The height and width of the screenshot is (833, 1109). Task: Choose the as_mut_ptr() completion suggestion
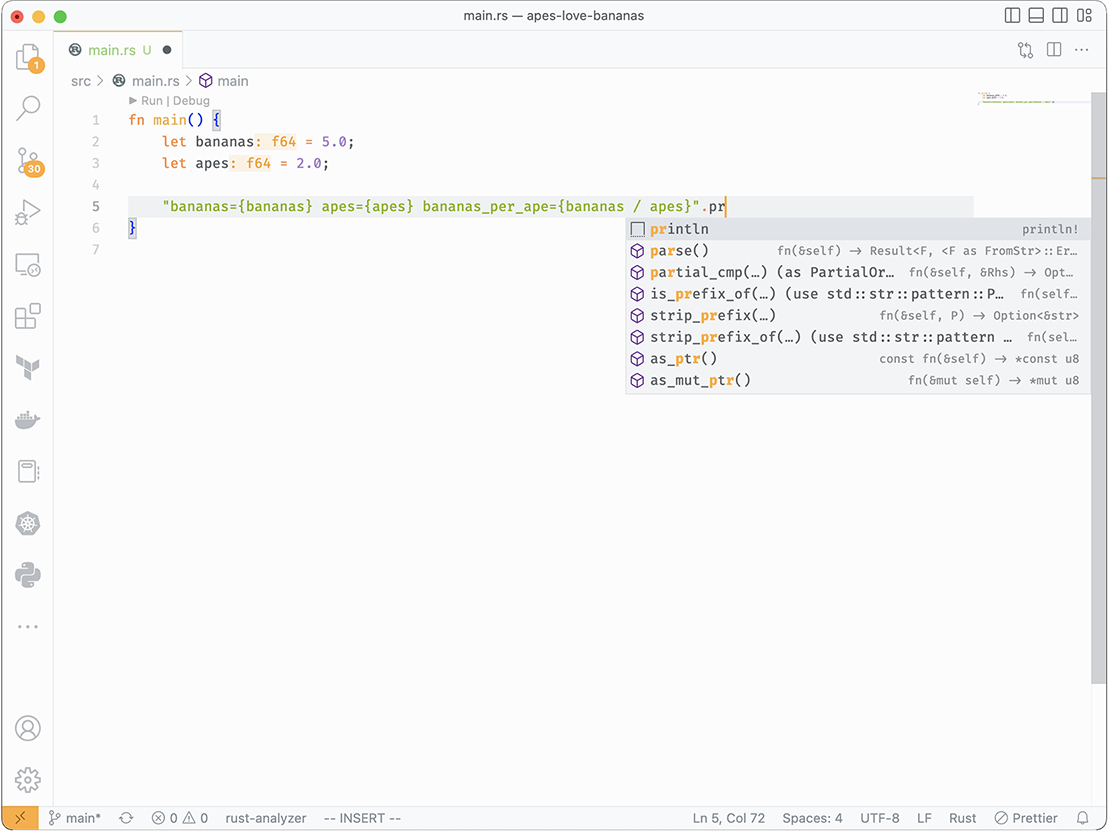tap(857, 380)
